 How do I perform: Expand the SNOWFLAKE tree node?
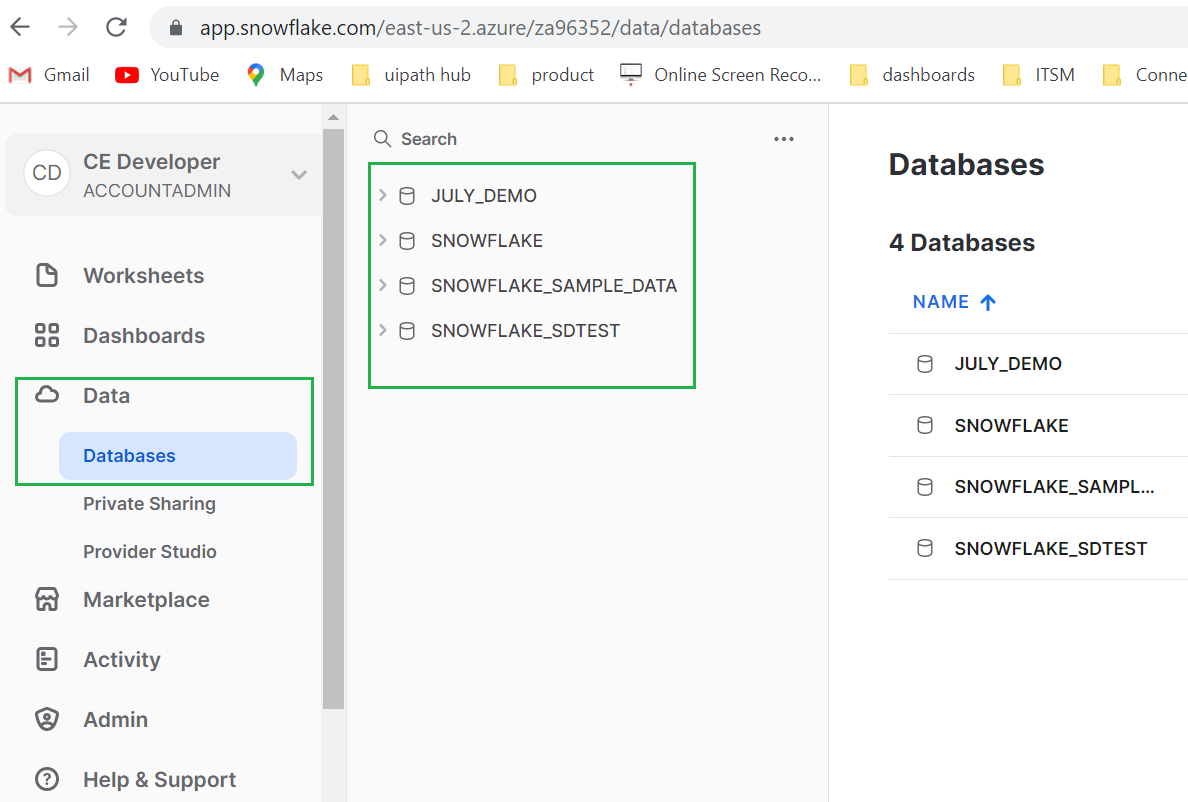point(383,240)
